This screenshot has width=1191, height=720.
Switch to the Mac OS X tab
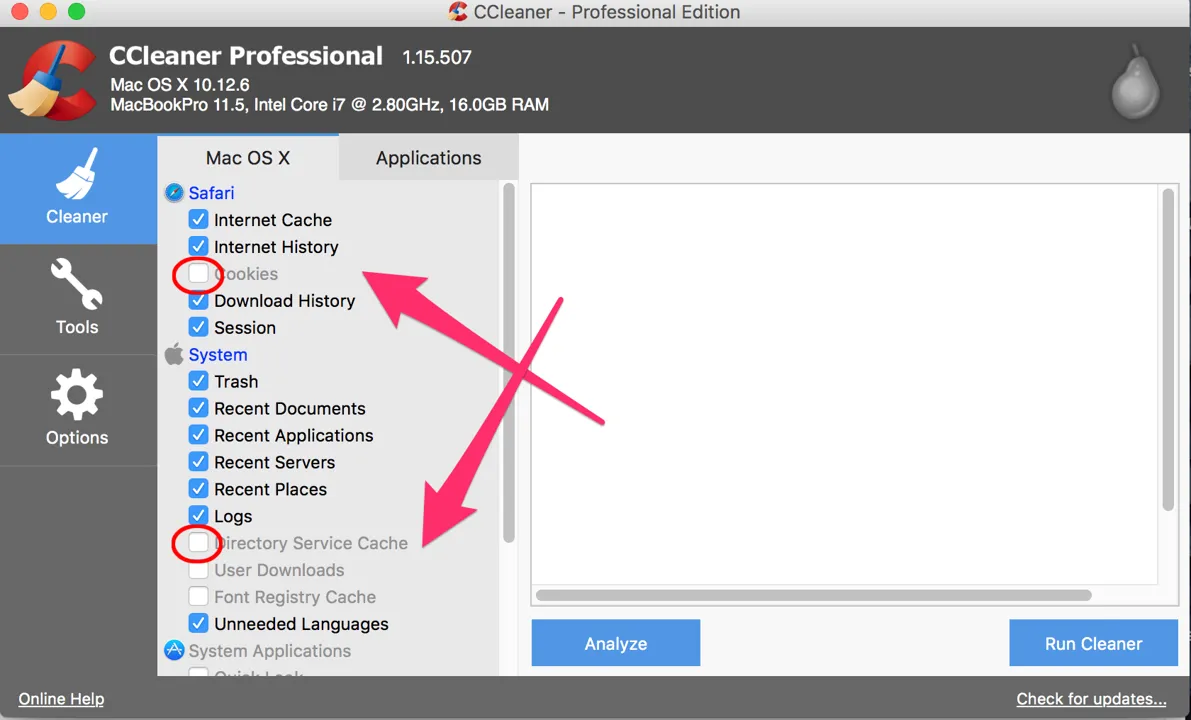click(x=248, y=157)
